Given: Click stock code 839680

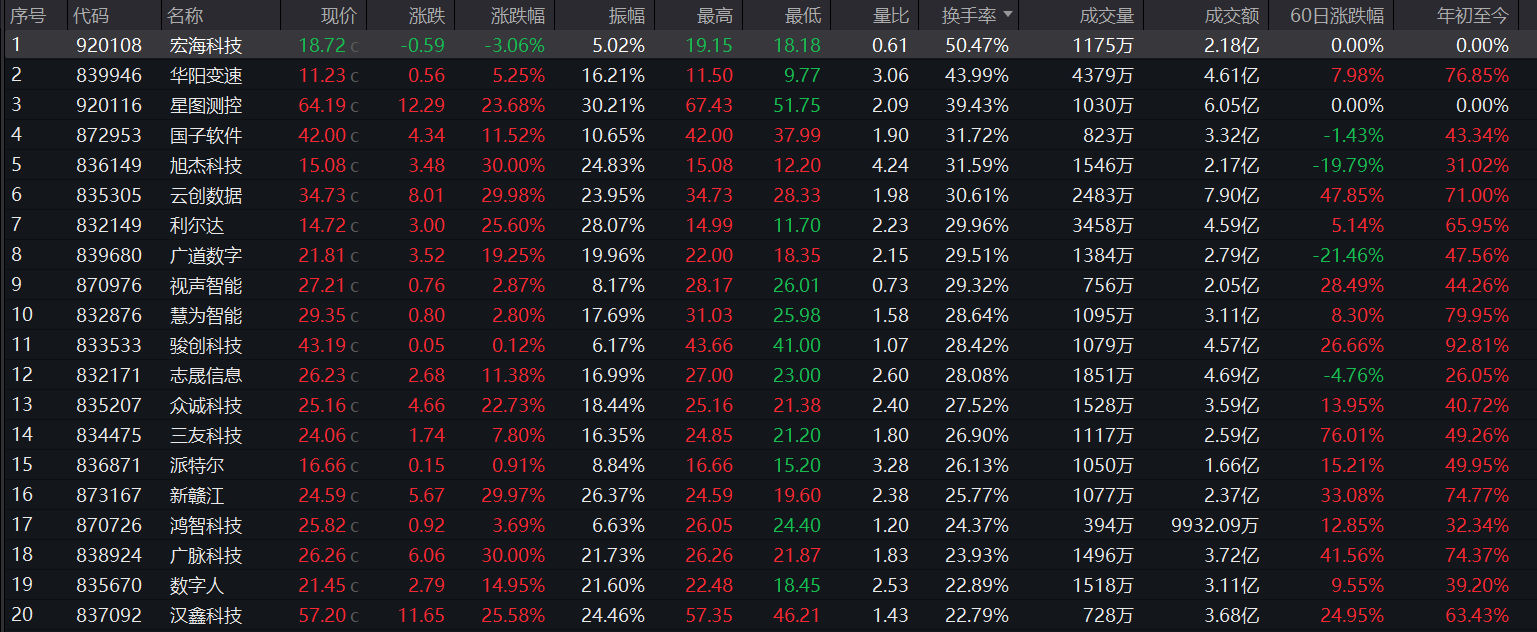Looking at the screenshot, I should coord(109,255).
